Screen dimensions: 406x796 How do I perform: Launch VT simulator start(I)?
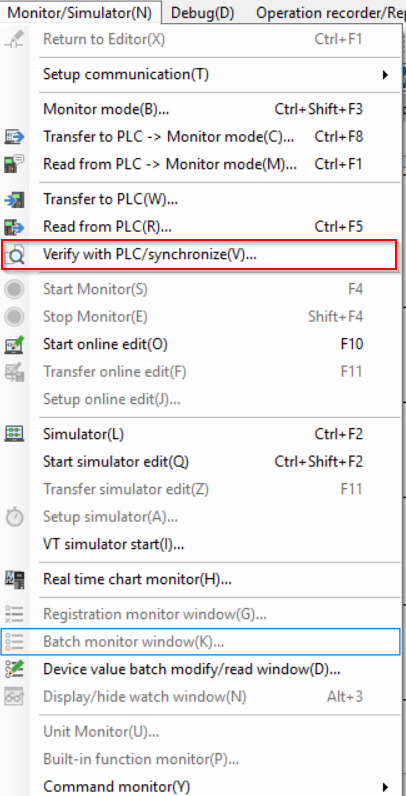click(203, 545)
